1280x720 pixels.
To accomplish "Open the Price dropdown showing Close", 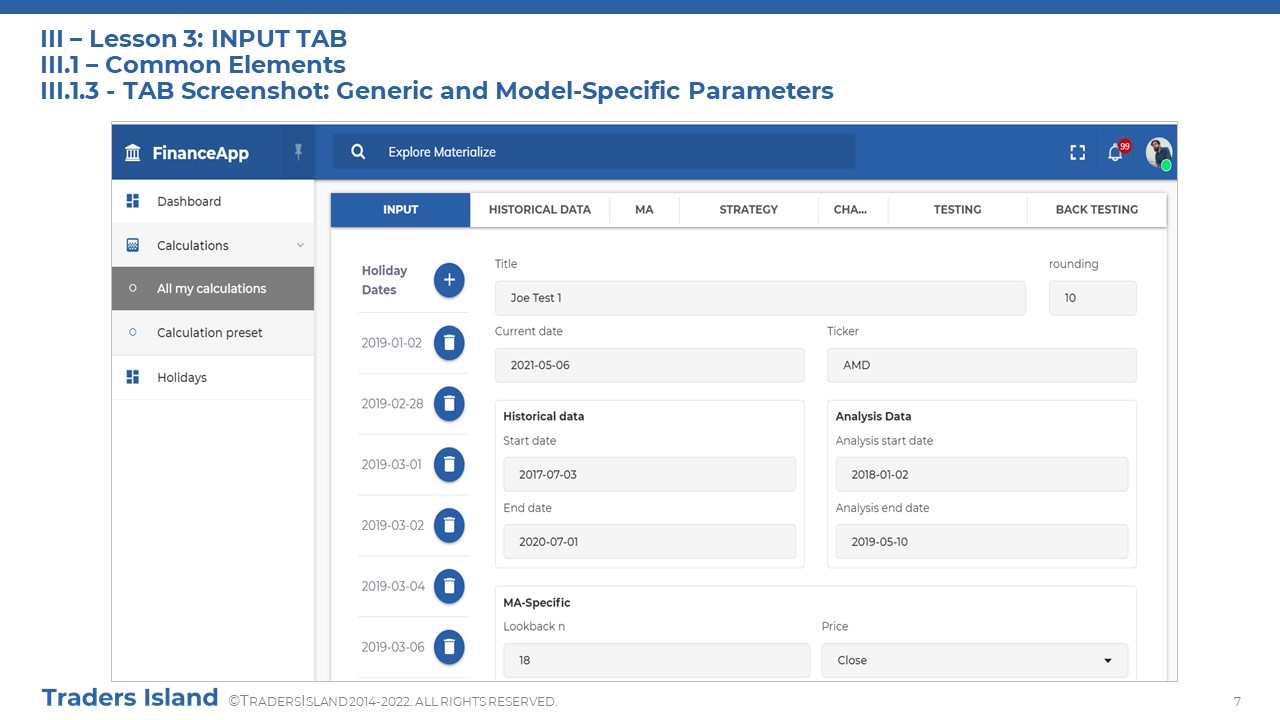I will coord(974,660).
